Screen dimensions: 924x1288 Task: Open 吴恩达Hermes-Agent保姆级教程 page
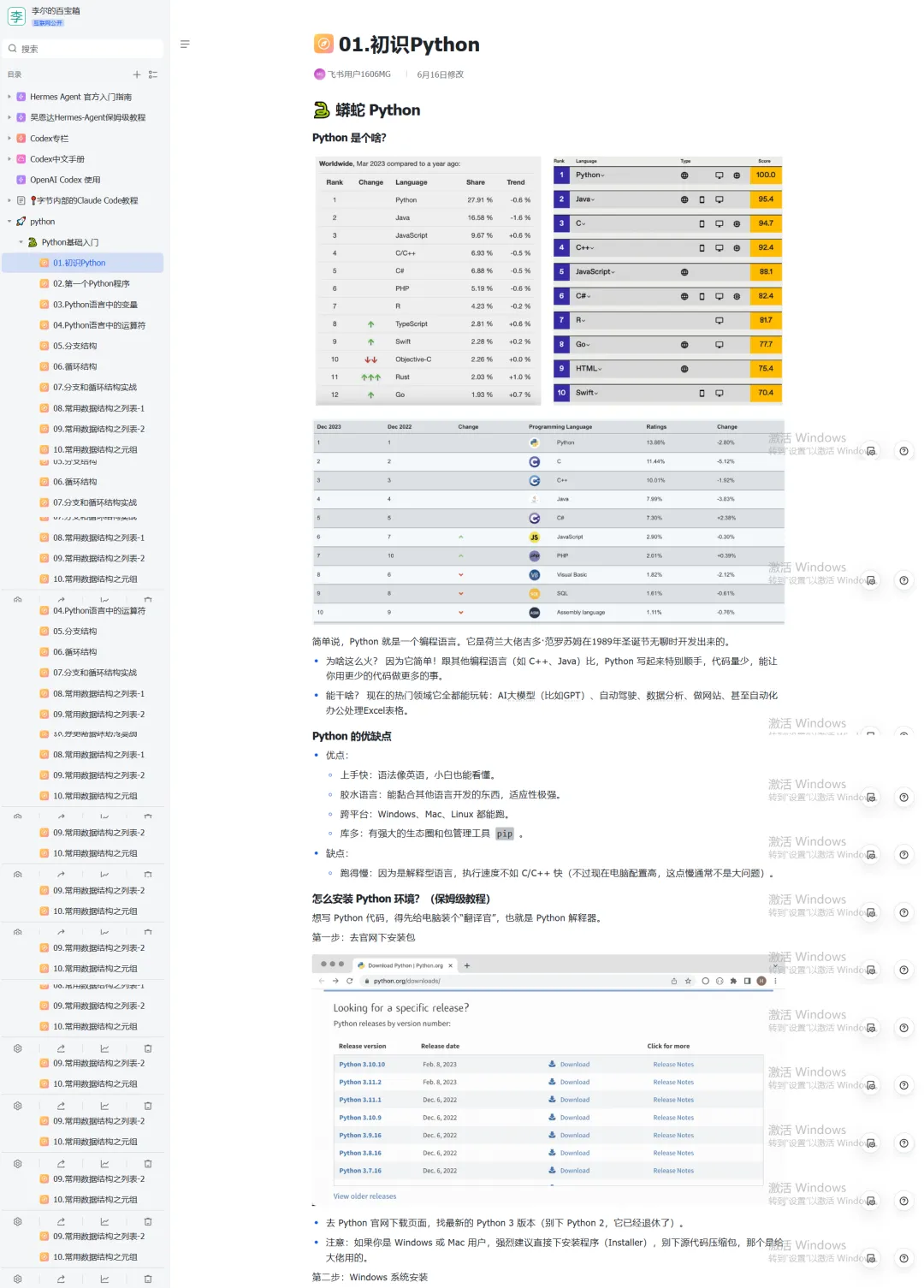(x=88, y=117)
